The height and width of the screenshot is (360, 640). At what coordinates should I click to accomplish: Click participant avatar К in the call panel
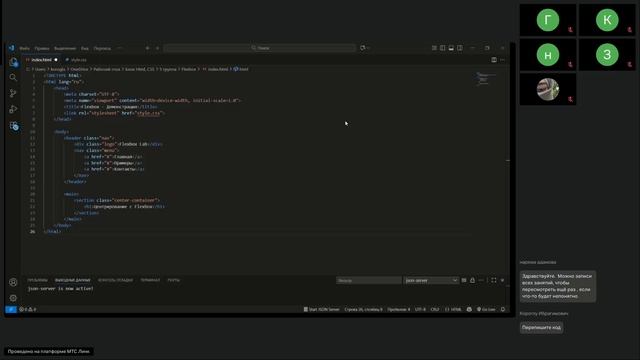607,20
